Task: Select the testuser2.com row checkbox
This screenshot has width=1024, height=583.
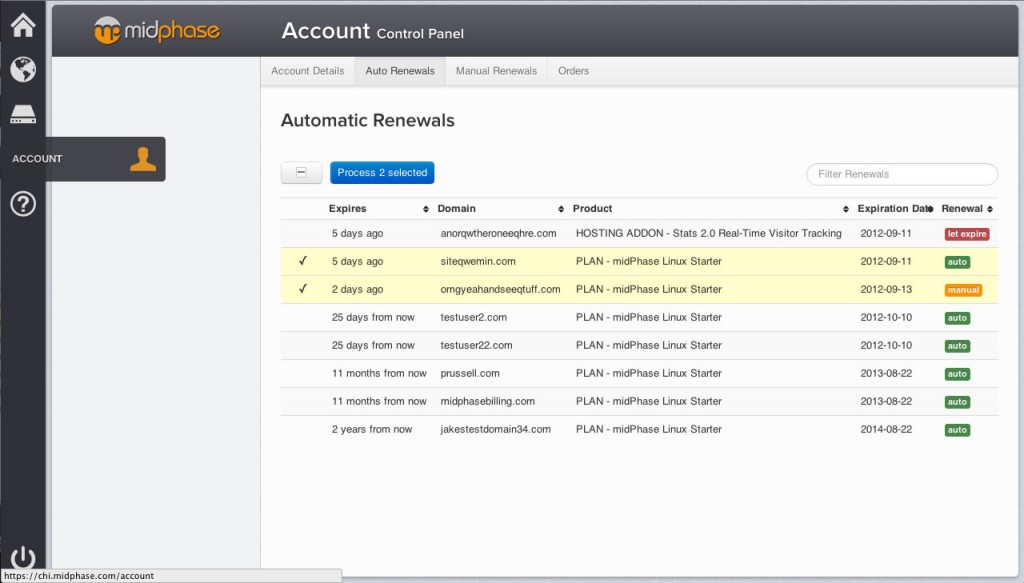Action: 303,318
